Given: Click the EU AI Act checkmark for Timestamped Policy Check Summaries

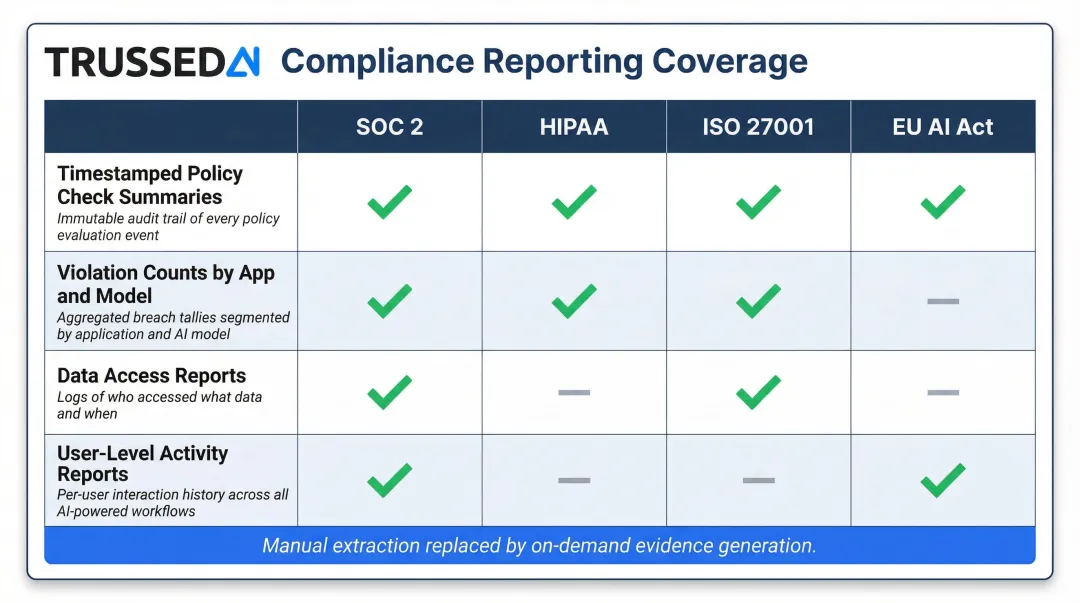Looking at the screenshot, I should tap(940, 201).
